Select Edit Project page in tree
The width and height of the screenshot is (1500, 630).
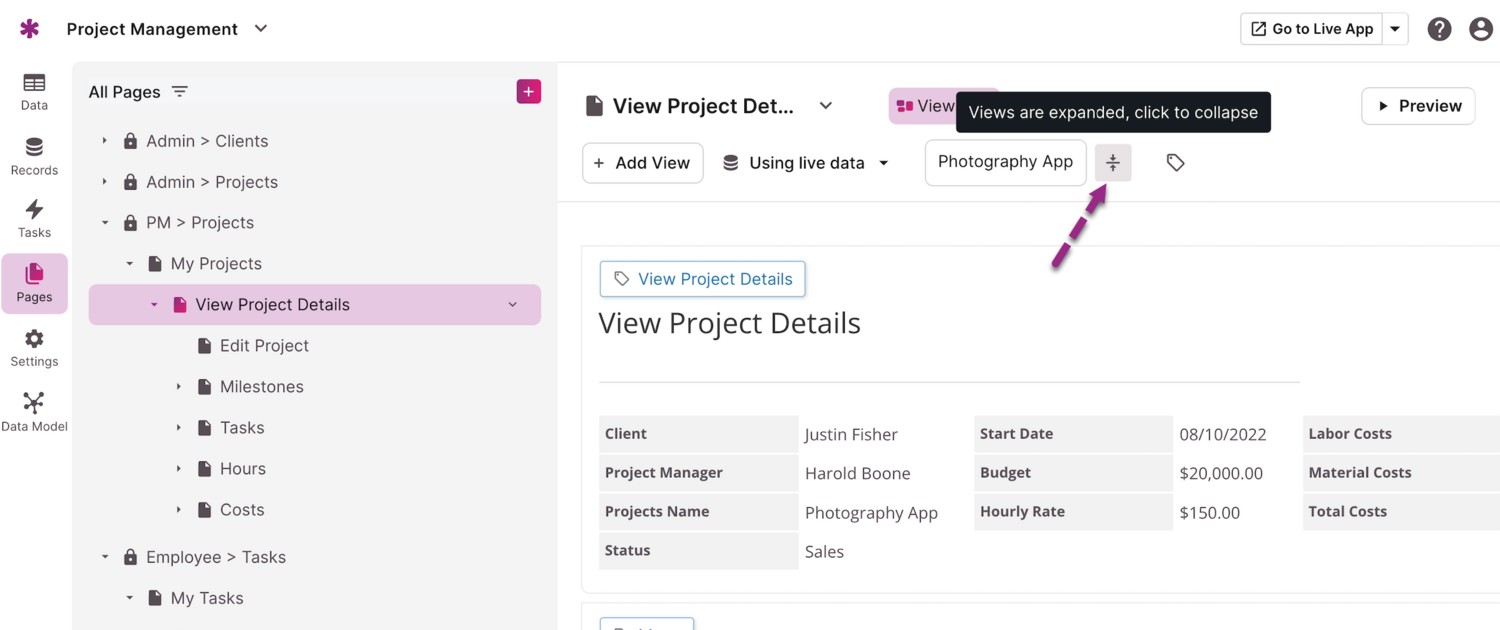264,346
